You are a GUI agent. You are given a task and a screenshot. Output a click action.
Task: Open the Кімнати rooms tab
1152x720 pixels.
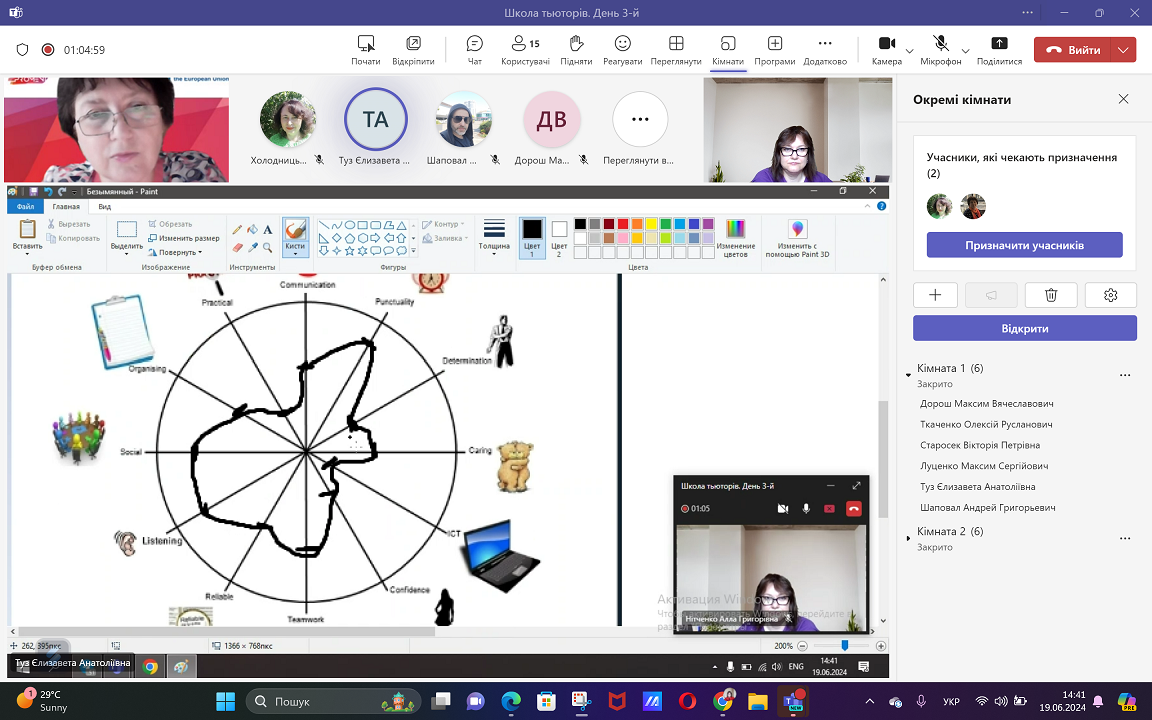[x=727, y=50]
